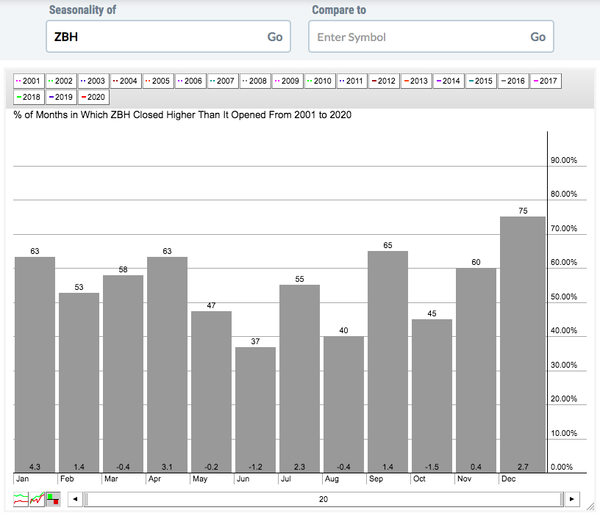
Task: Select the line chart view icon
Action: tap(18, 498)
